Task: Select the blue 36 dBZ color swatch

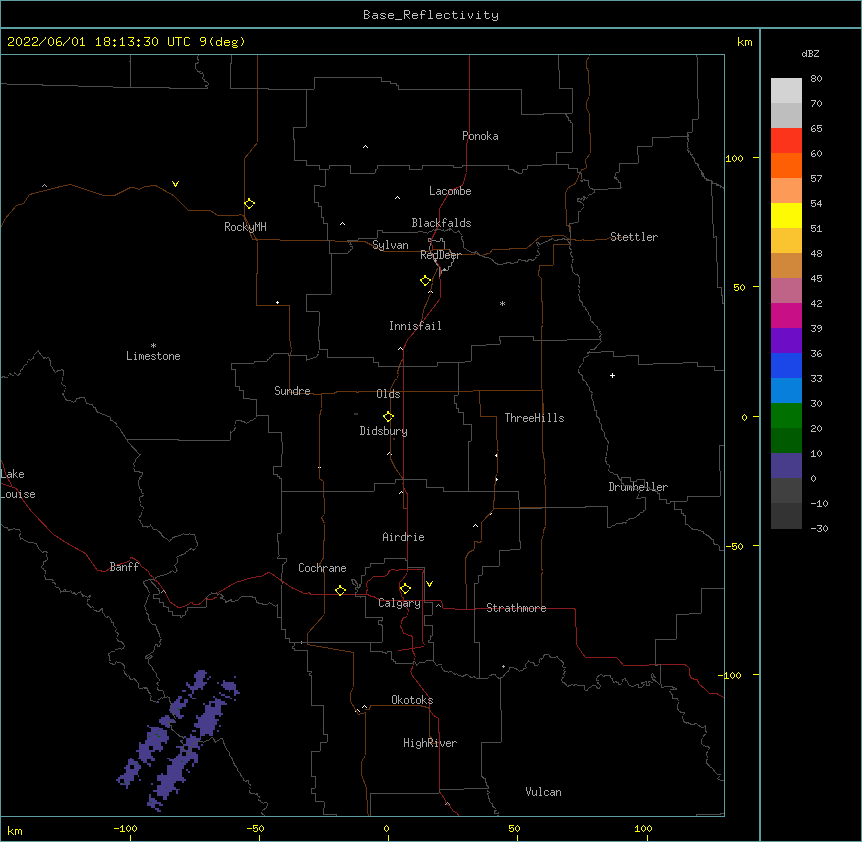Action: click(x=786, y=365)
